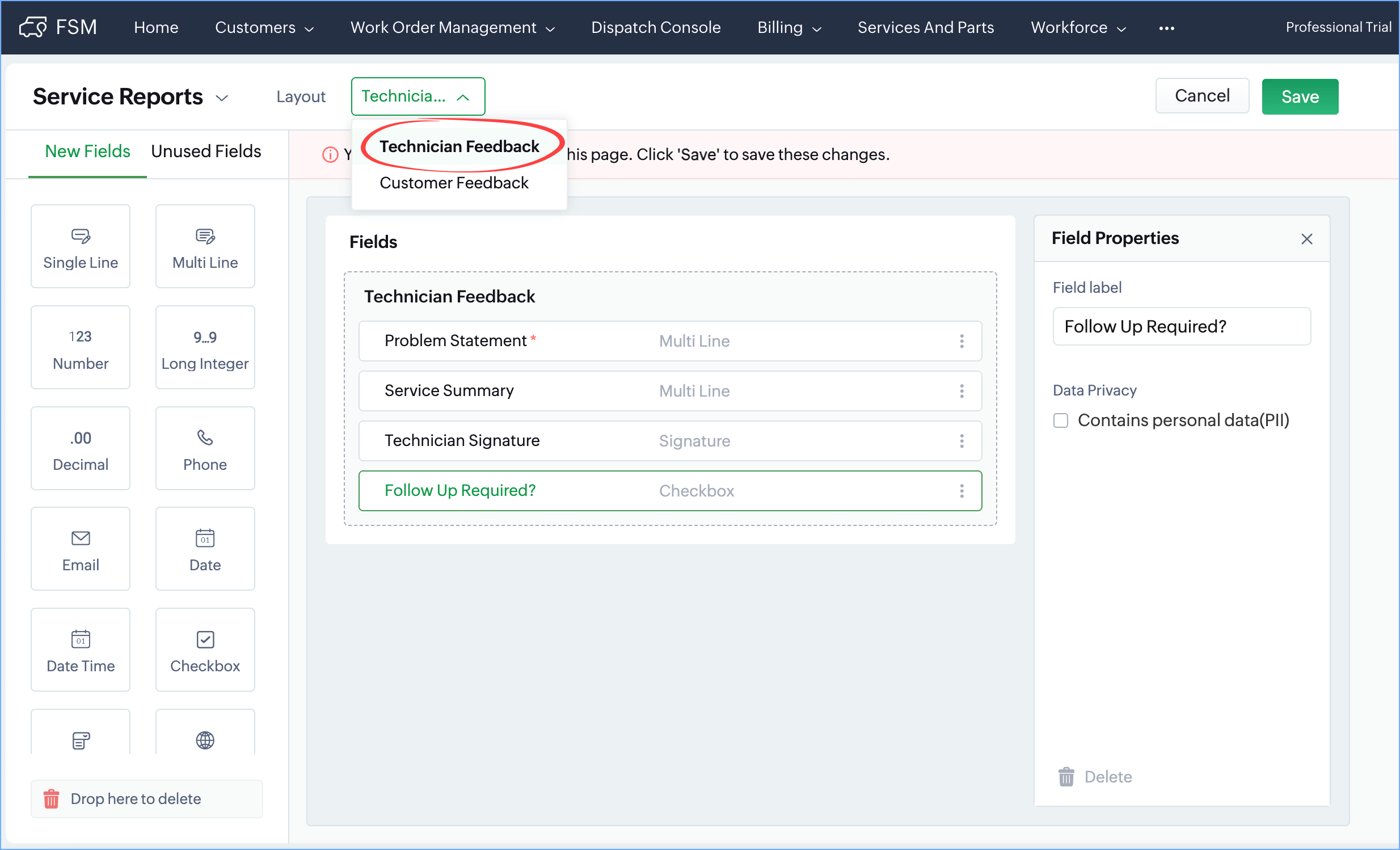Choose the Phone field icon
Viewport: 1400px width, 850px height.
pos(205,437)
